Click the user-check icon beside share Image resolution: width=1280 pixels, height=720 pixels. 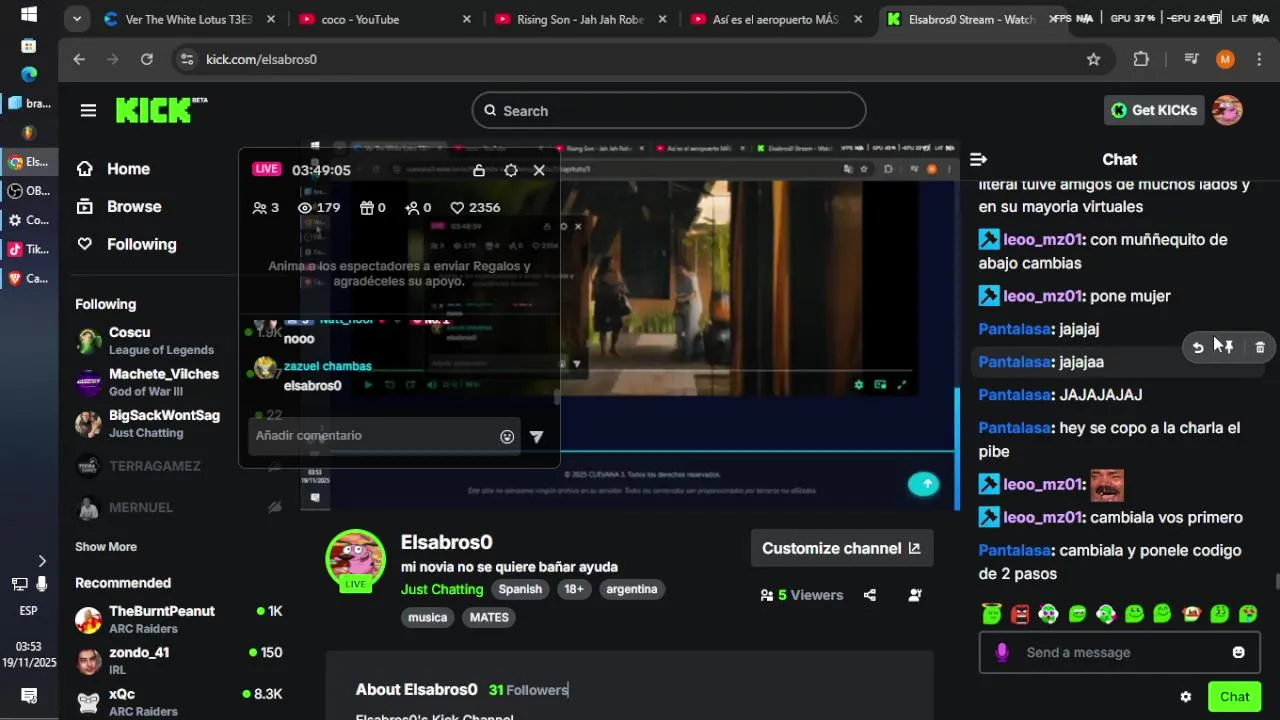coord(915,595)
